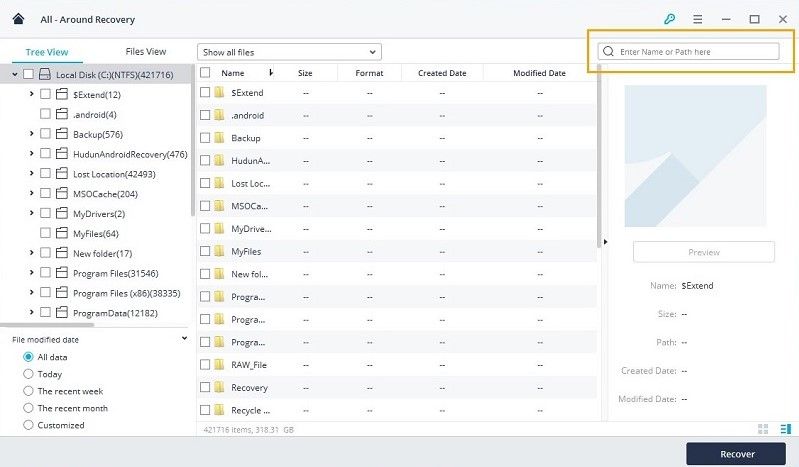Viewport: 799px width, 467px height.
Task: Click the search magnifier icon
Action: 608,51
